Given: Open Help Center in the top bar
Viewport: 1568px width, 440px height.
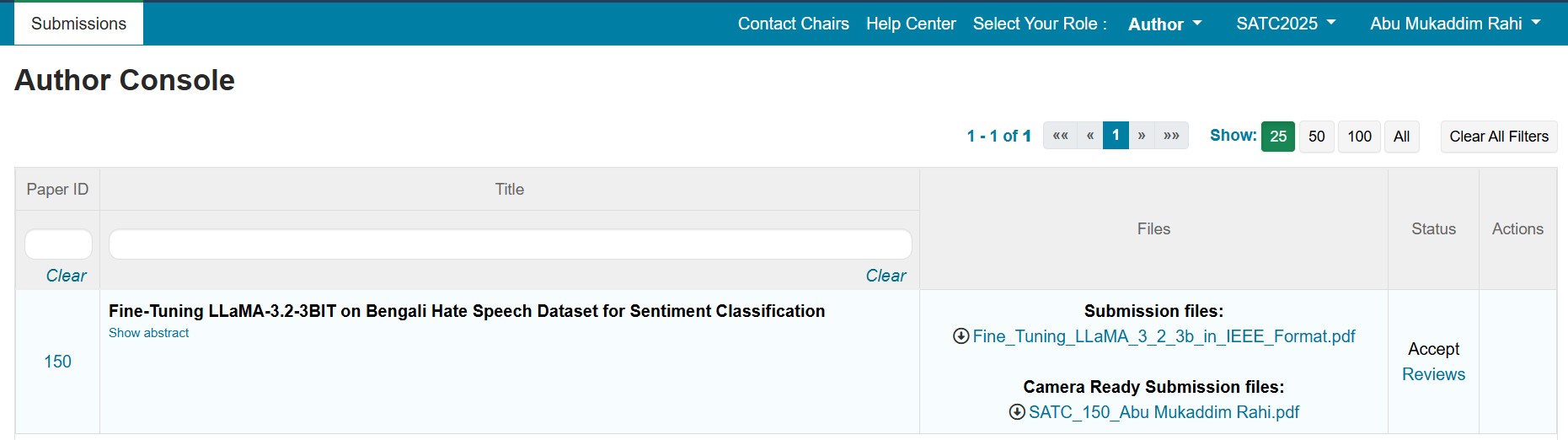Looking at the screenshot, I should tap(911, 24).
